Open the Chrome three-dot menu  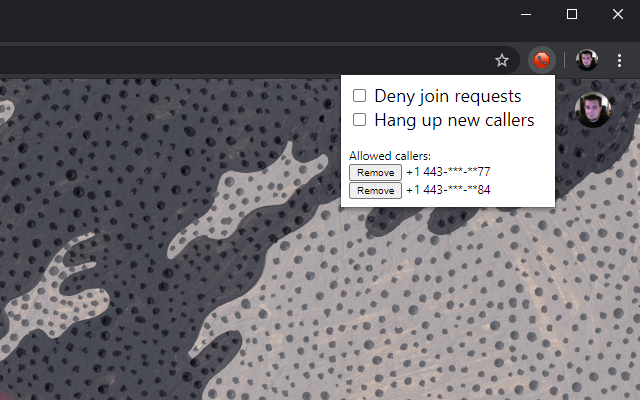click(619, 60)
